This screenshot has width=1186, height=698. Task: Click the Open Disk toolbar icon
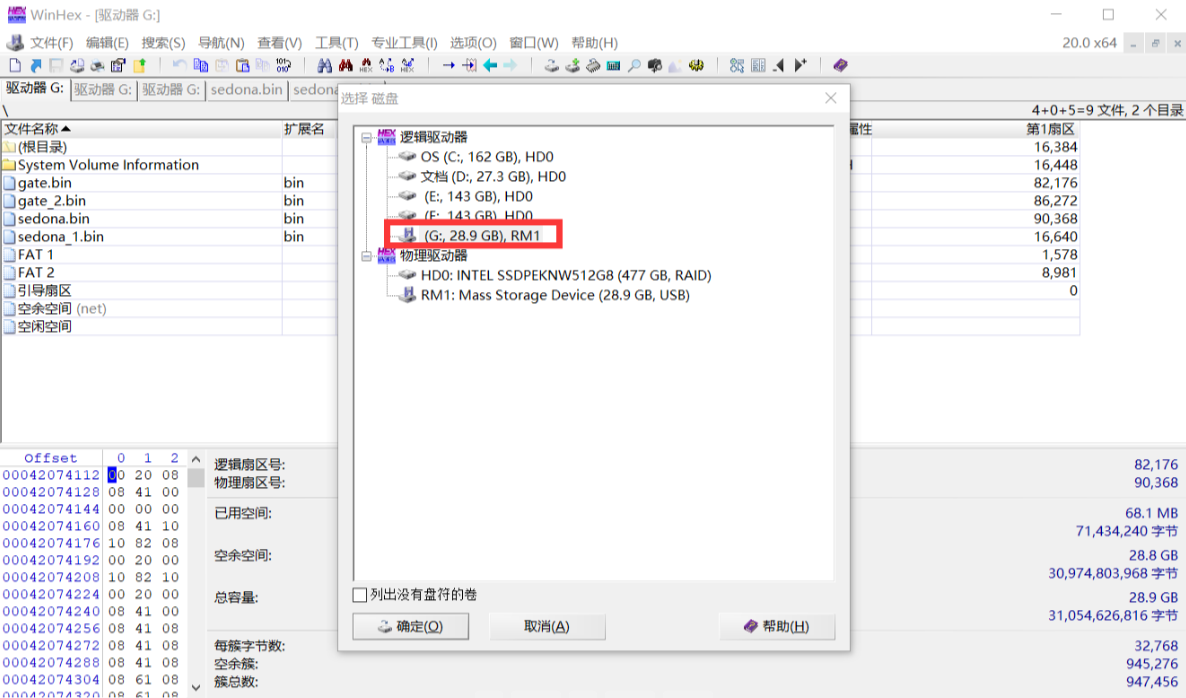click(x=551, y=66)
